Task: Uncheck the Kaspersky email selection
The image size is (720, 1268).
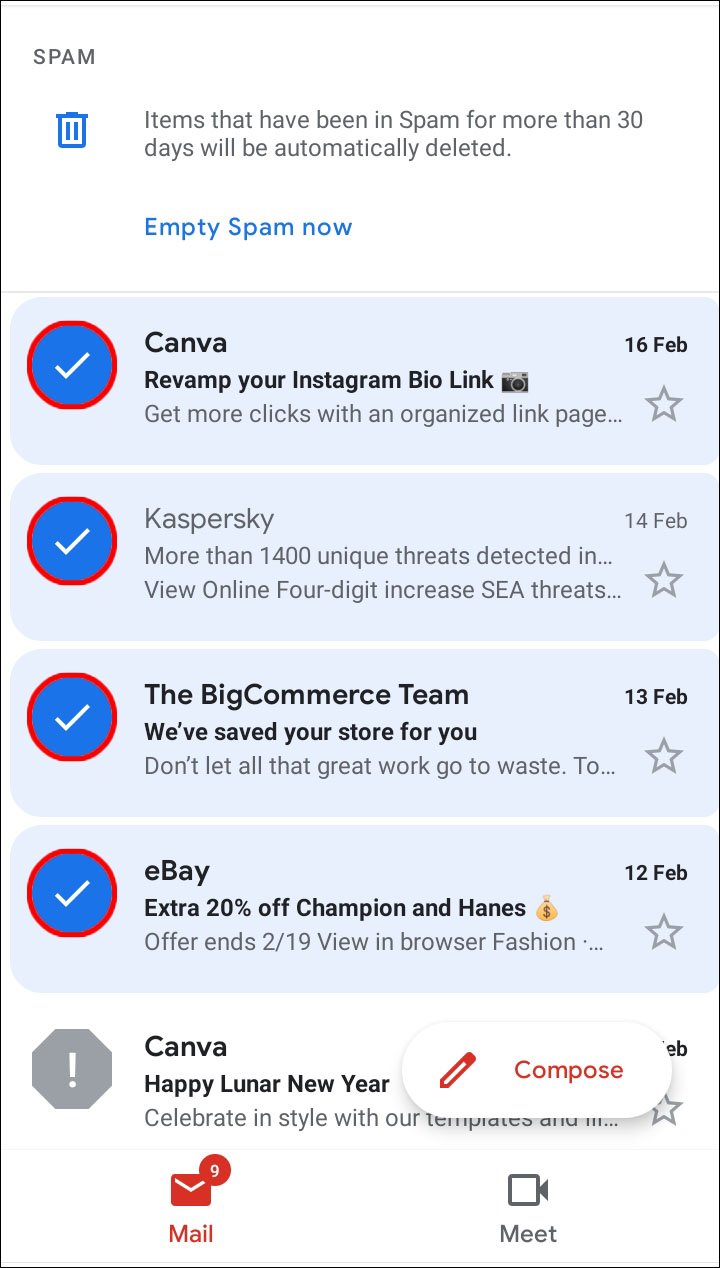Action: 72,542
